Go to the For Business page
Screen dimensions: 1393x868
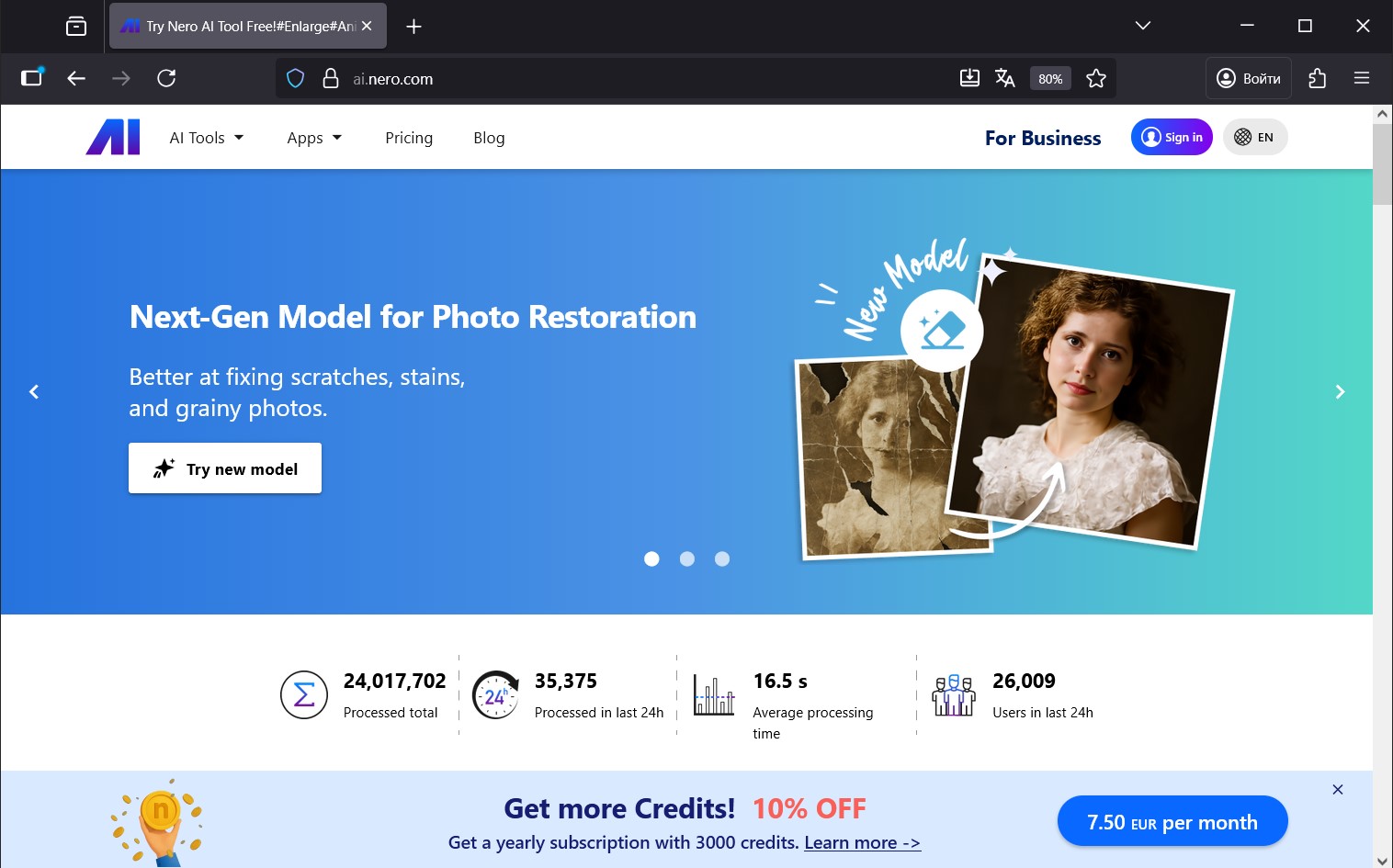pos(1043,138)
